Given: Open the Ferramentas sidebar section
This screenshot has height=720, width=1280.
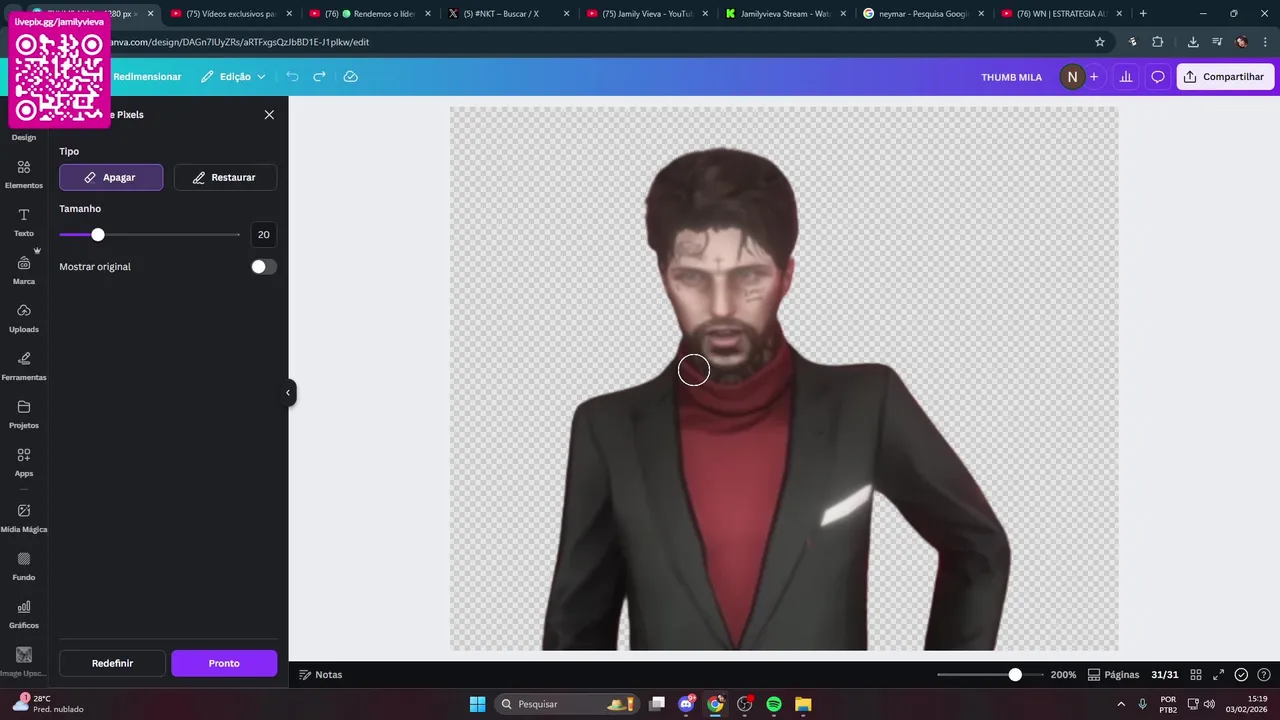Looking at the screenshot, I should 24,366.
